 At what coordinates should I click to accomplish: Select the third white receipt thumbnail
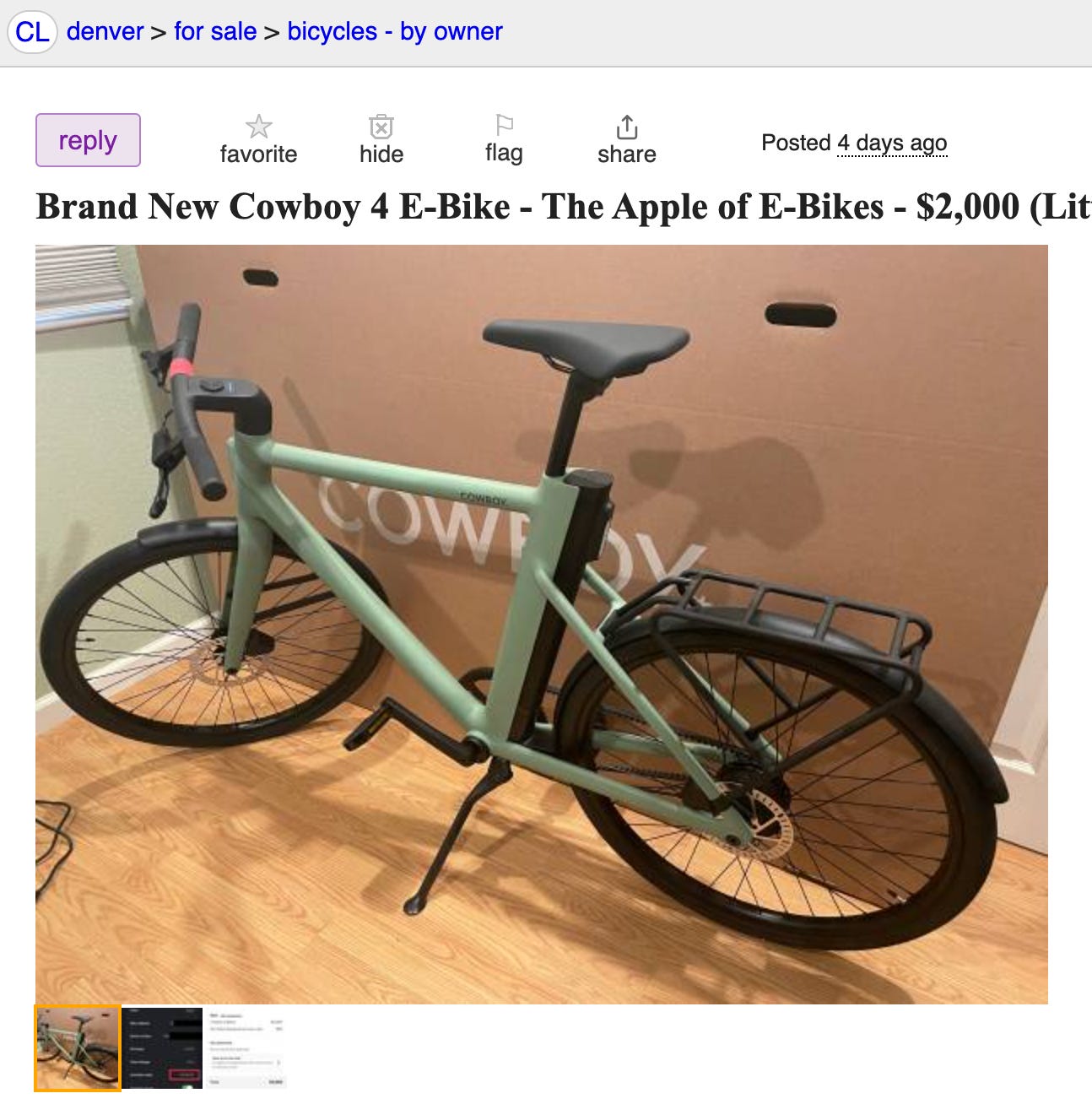[246, 1048]
